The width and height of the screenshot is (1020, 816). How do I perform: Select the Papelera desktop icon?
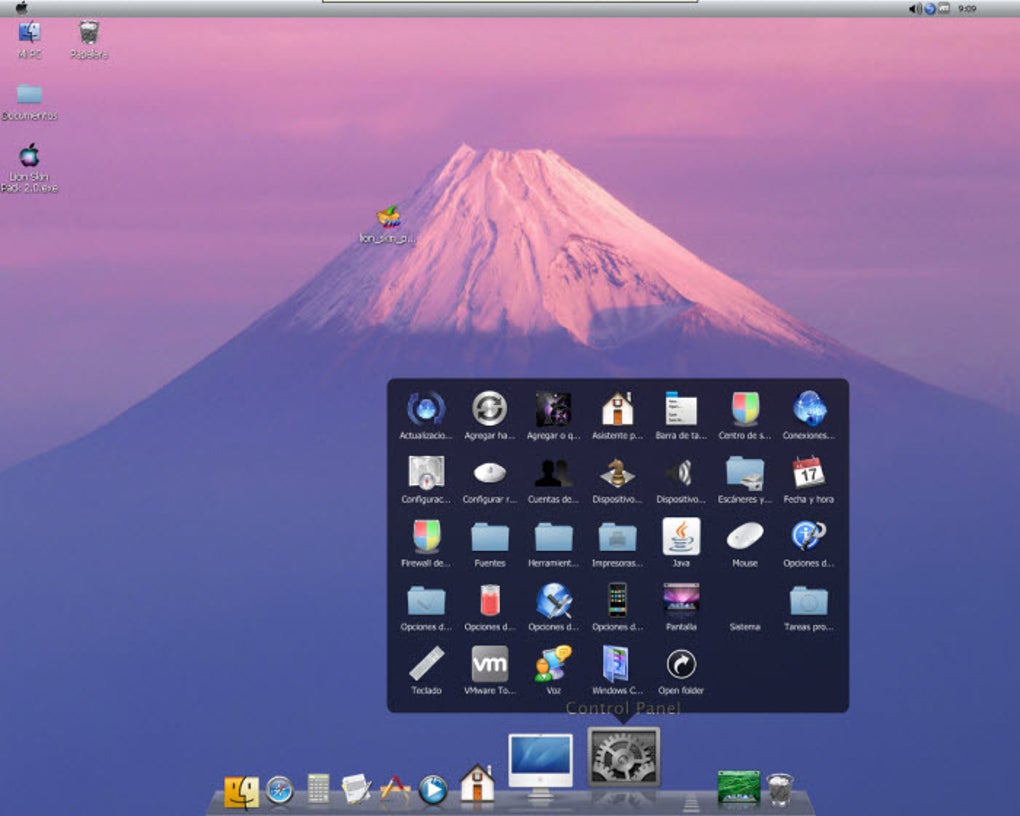88,40
